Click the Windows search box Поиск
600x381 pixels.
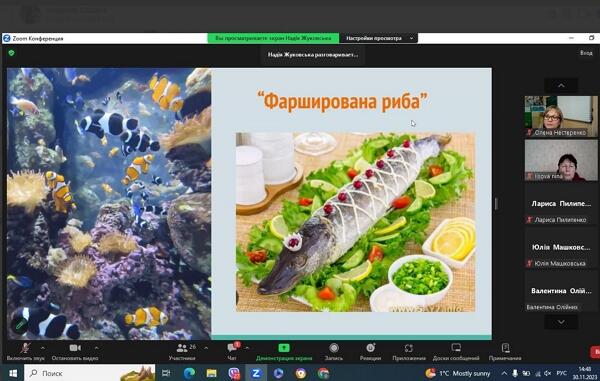click(x=90, y=373)
